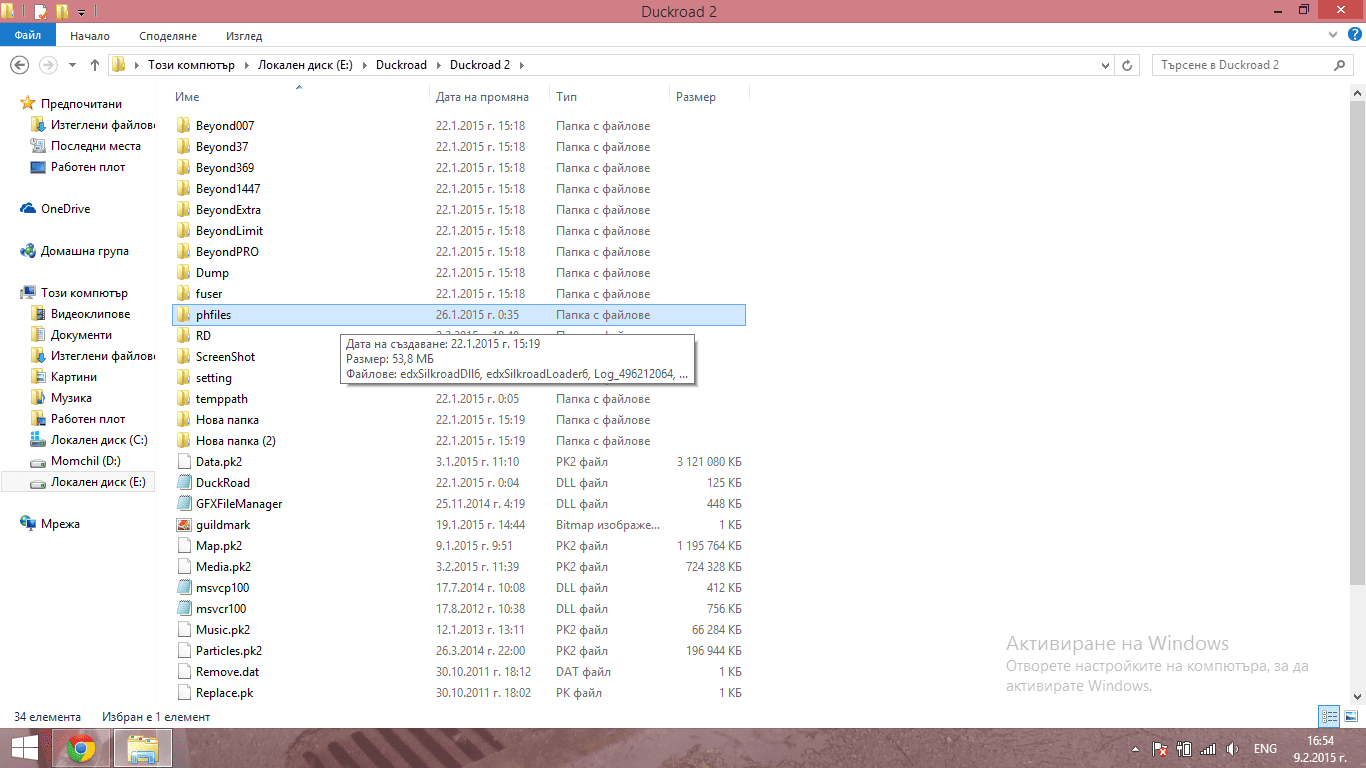Sort by Тип column header
Image resolution: width=1366 pixels, height=768 pixels.
pos(567,97)
